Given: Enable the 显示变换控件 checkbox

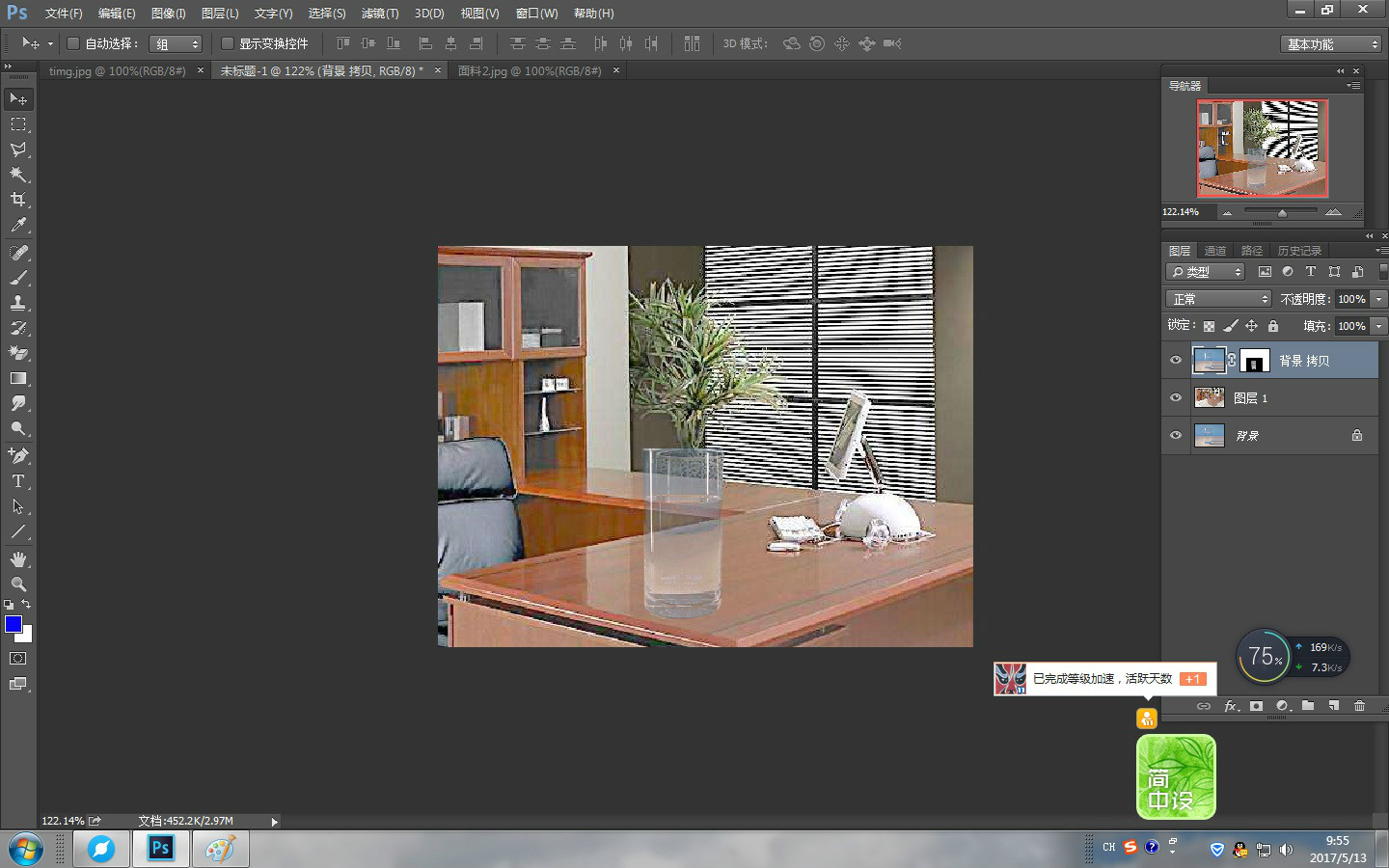Looking at the screenshot, I should (x=228, y=43).
